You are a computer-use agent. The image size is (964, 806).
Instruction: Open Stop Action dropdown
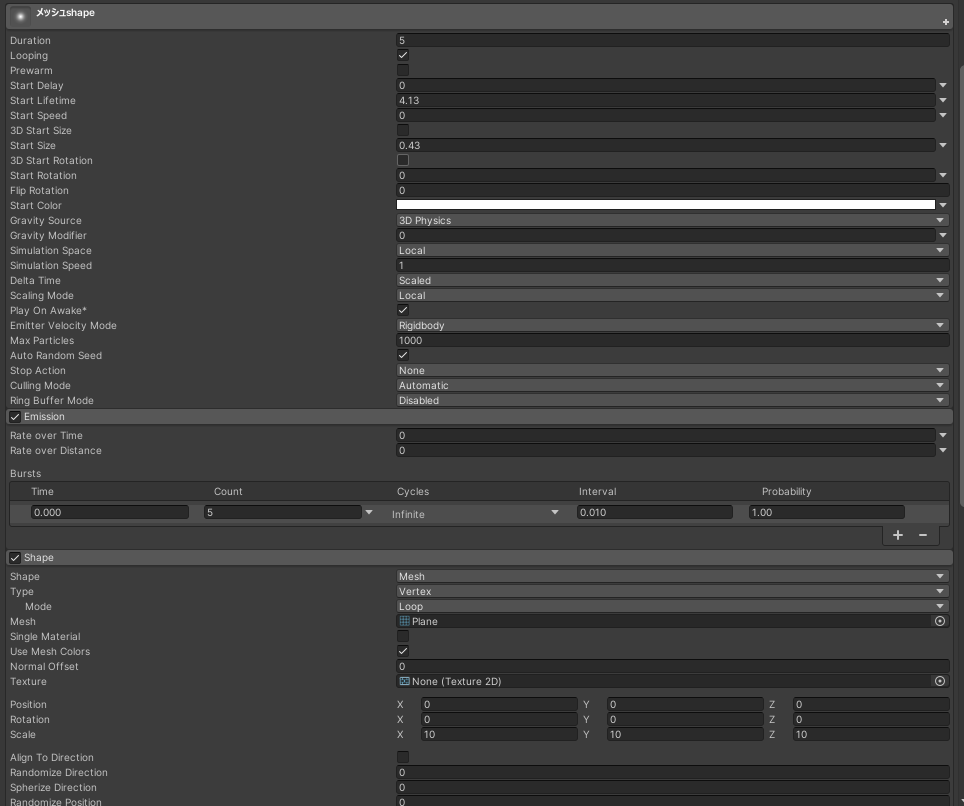pos(673,370)
